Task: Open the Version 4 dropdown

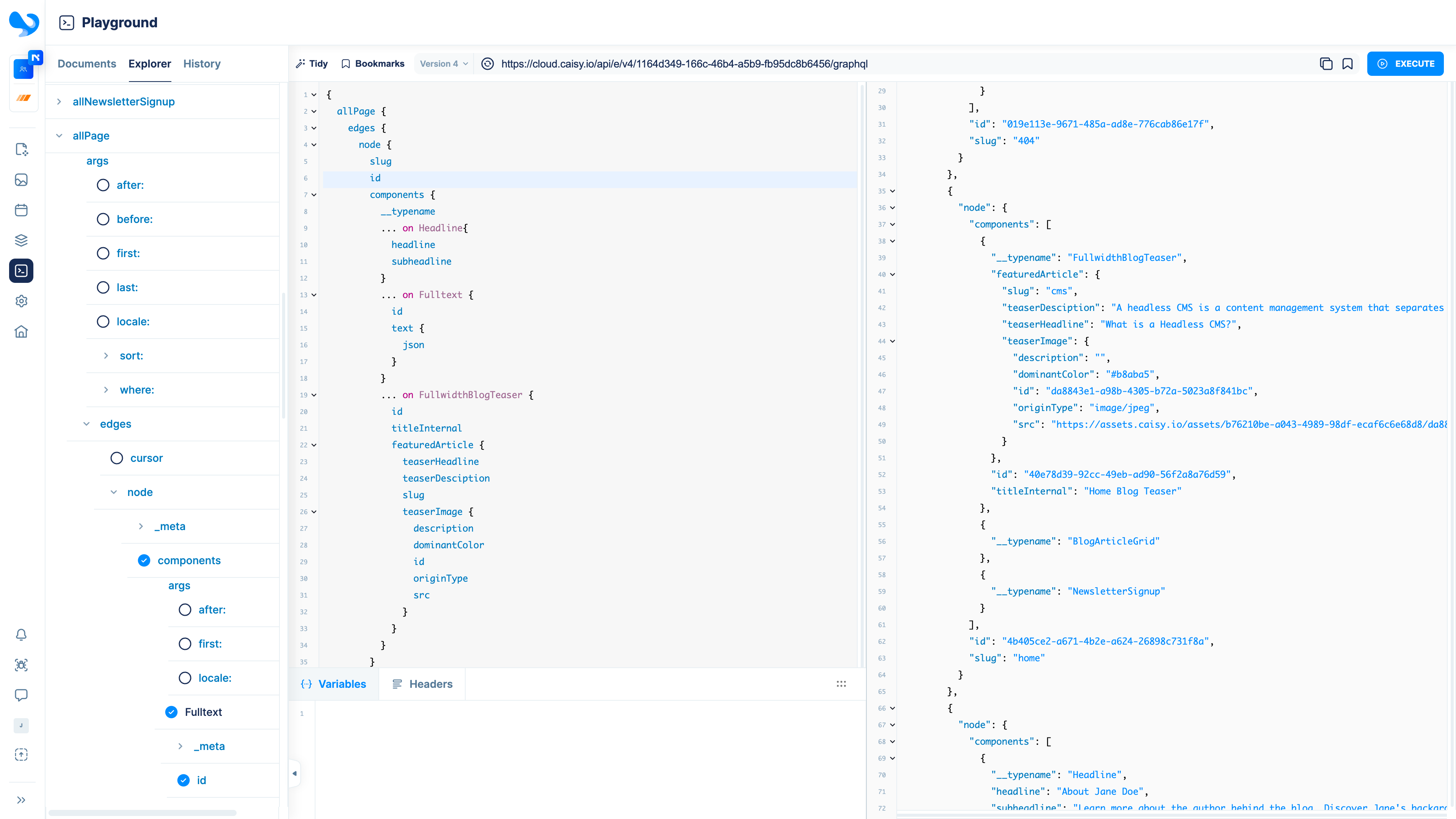Action: click(444, 64)
